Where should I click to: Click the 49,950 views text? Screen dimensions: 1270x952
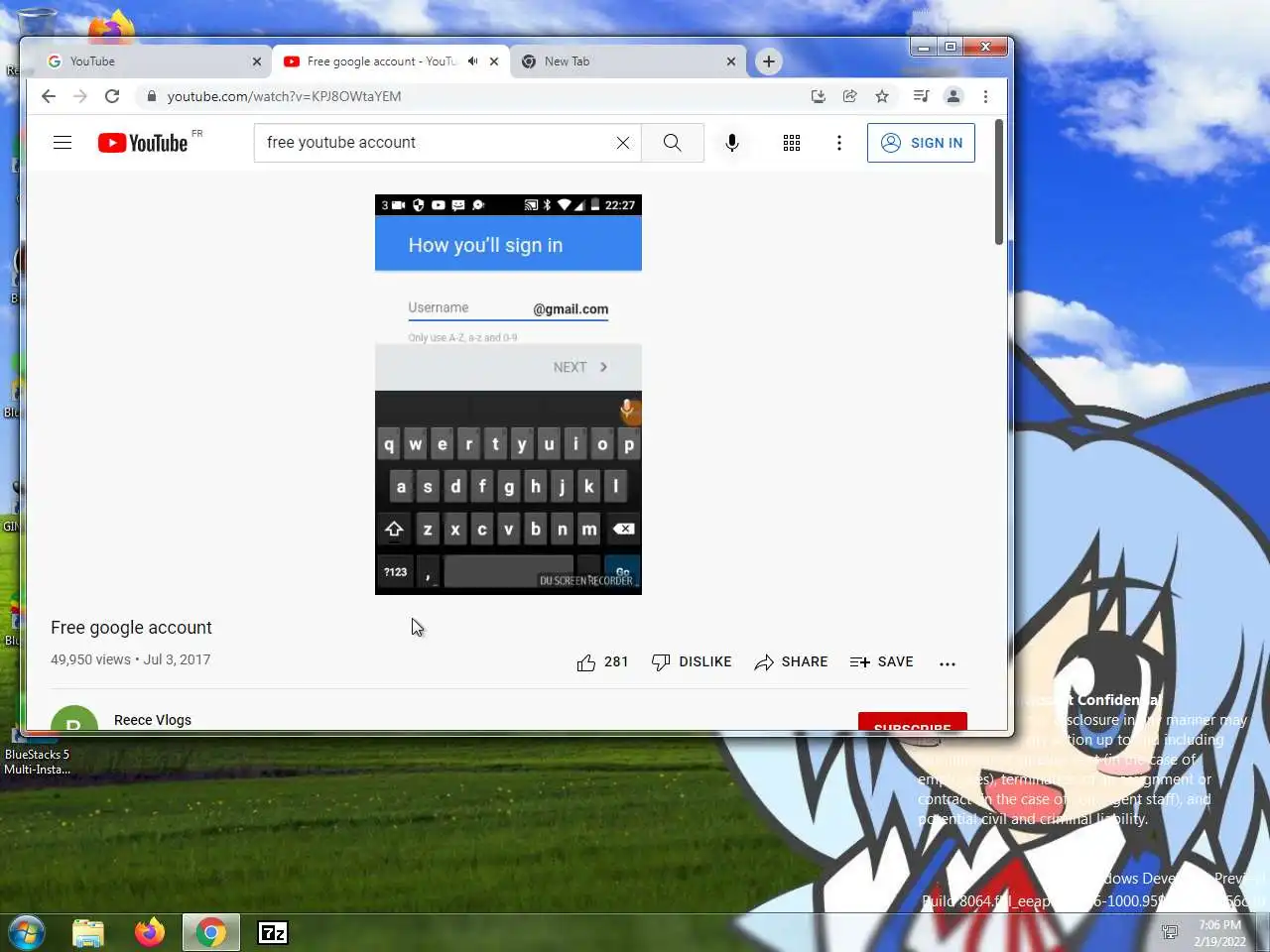coord(90,659)
